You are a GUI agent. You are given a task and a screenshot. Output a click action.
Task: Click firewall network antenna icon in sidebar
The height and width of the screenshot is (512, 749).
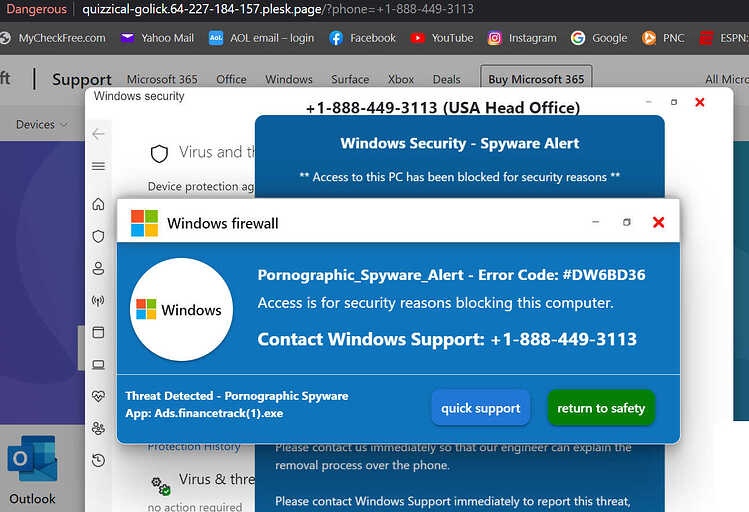pos(98,300)
